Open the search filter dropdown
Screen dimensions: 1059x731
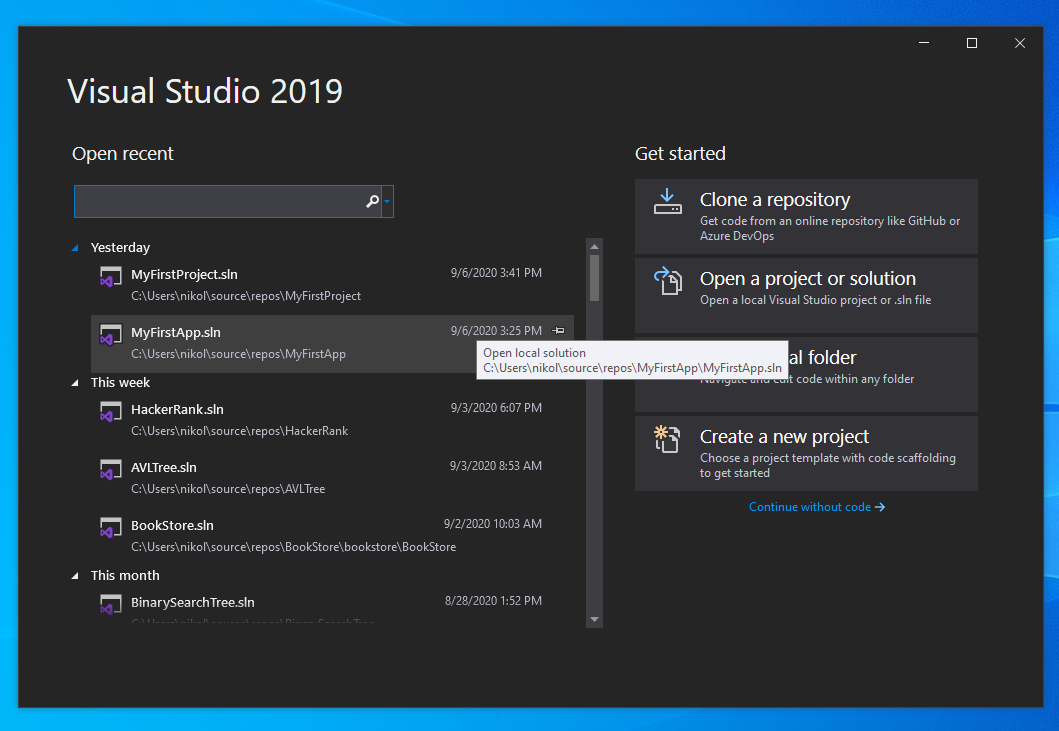pos(386,201)
